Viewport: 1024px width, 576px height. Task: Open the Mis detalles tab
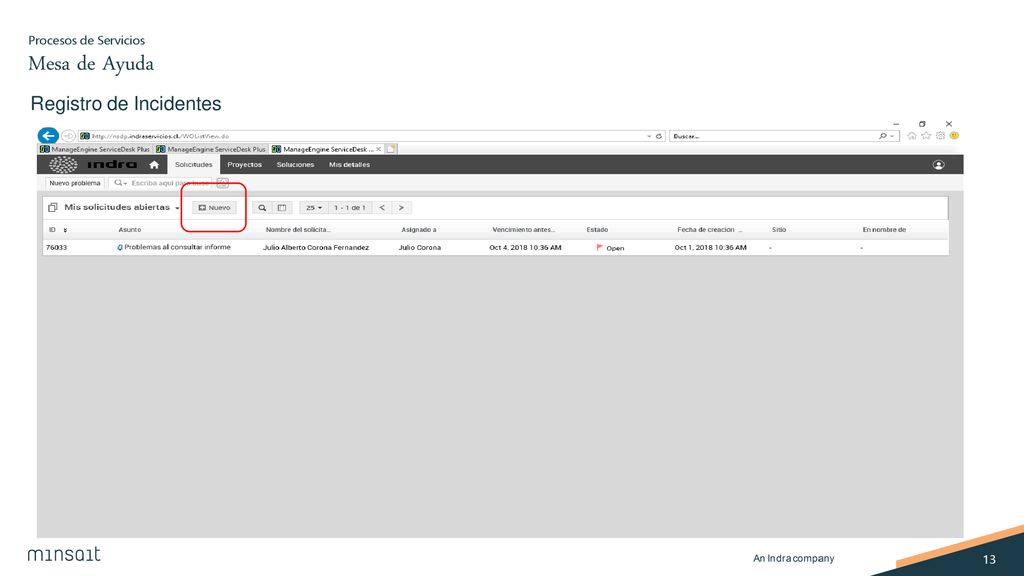(x=349, y=165)
